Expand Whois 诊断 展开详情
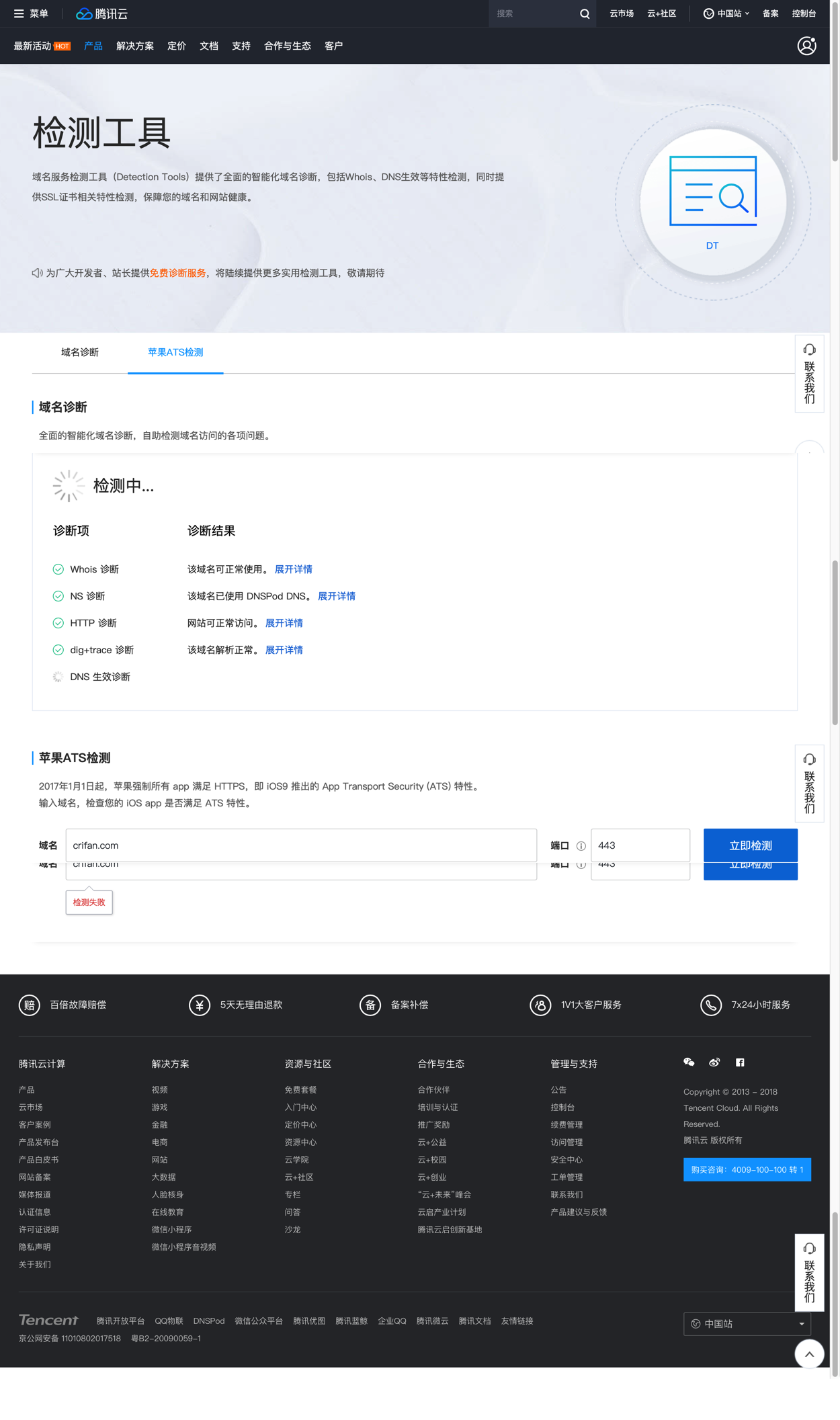This screenshot has width=840, height=1420. pos(294,569)
